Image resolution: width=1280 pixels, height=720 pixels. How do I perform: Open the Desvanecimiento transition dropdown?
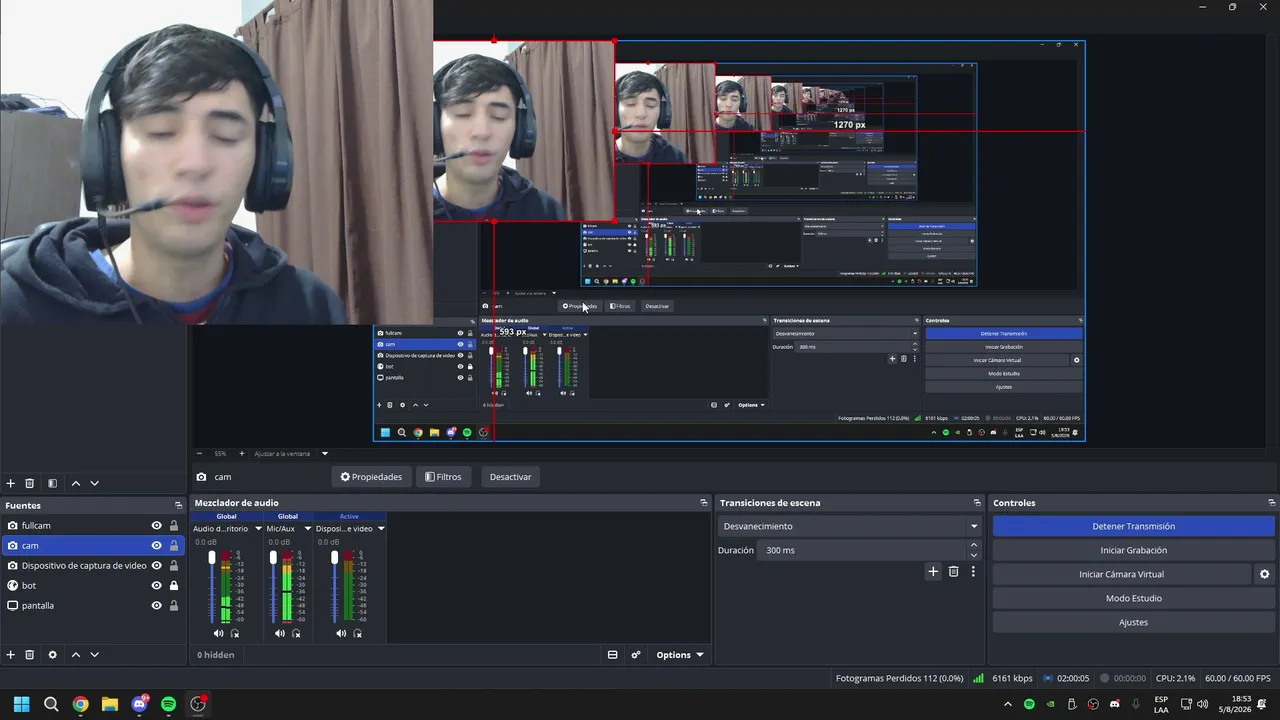(x=850, y=526)
